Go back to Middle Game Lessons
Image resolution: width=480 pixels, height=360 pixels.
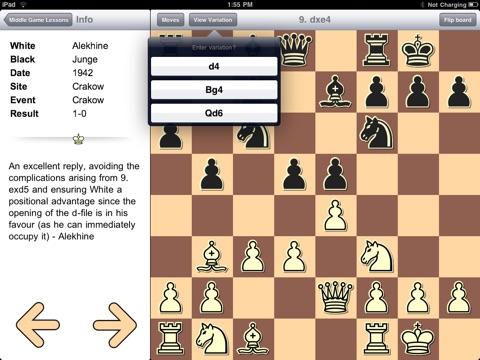[38, 20]
